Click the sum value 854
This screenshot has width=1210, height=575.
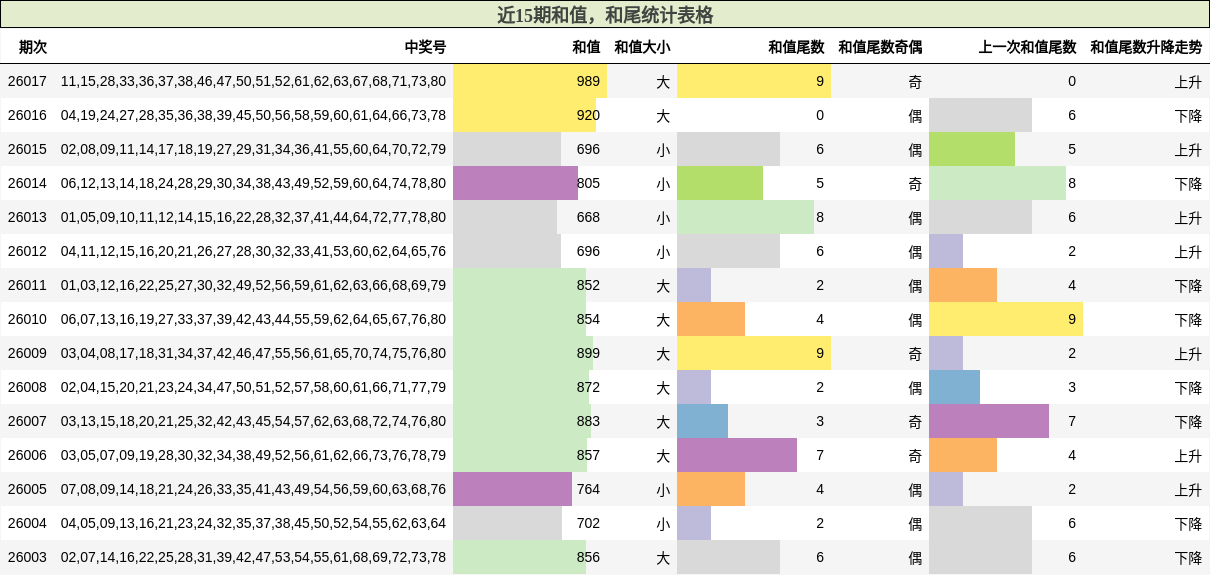588,319
